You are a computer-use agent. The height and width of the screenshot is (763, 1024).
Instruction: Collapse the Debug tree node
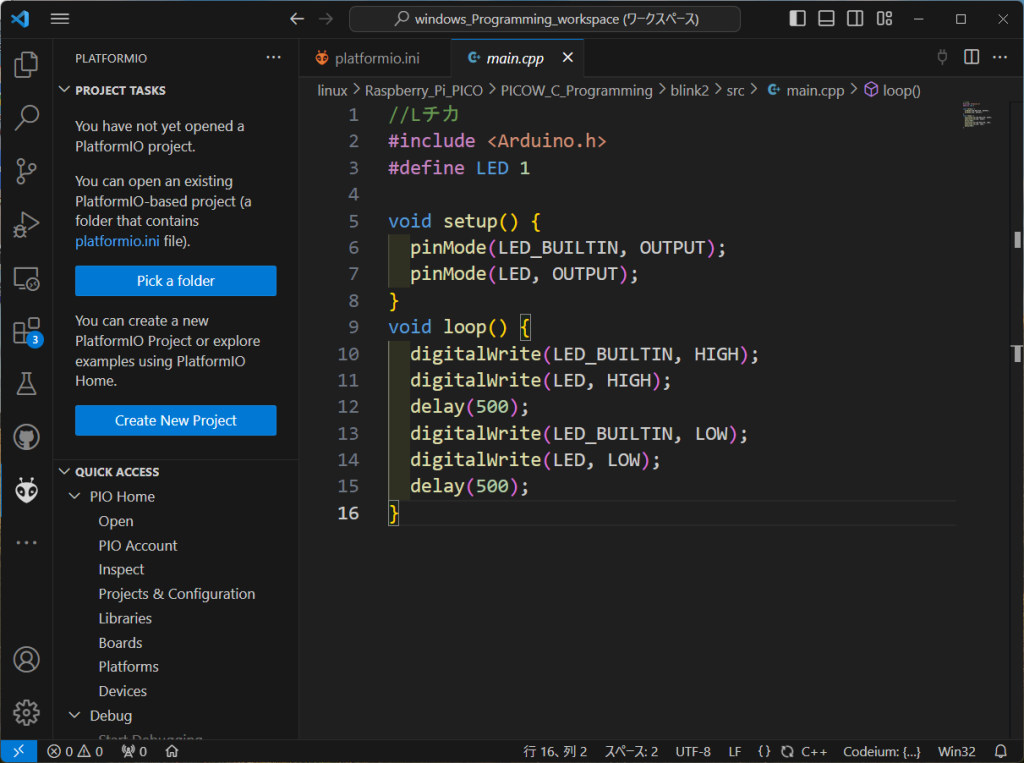pos(74,715)
